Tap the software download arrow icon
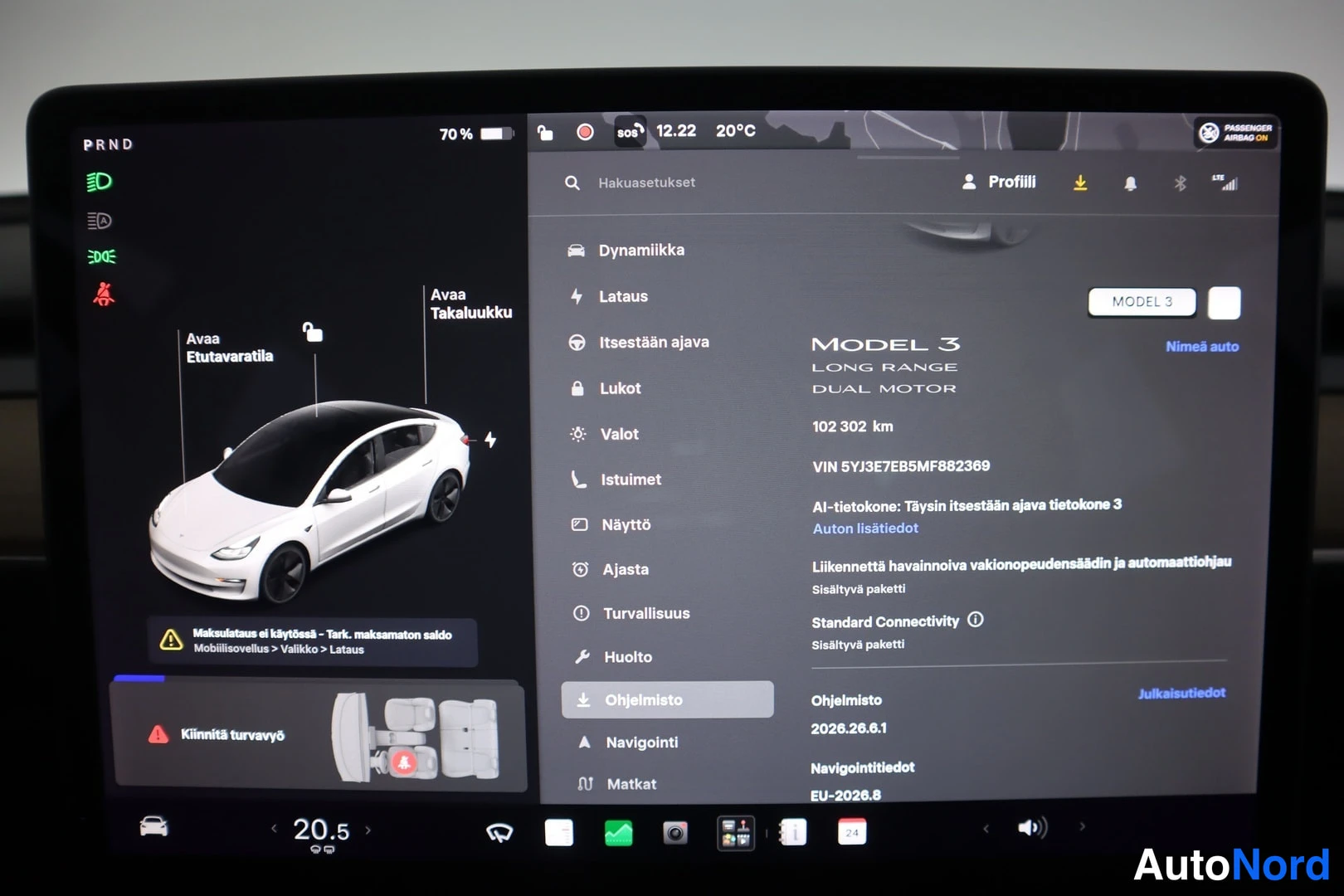This screenshot has width=1344, height=896. pyautogui.click(x=1080, y=183)
